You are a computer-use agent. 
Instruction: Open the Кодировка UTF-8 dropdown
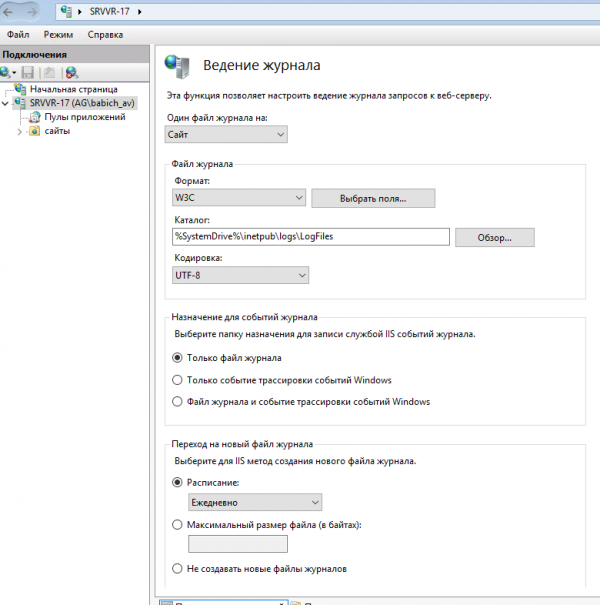coord(240,275)
